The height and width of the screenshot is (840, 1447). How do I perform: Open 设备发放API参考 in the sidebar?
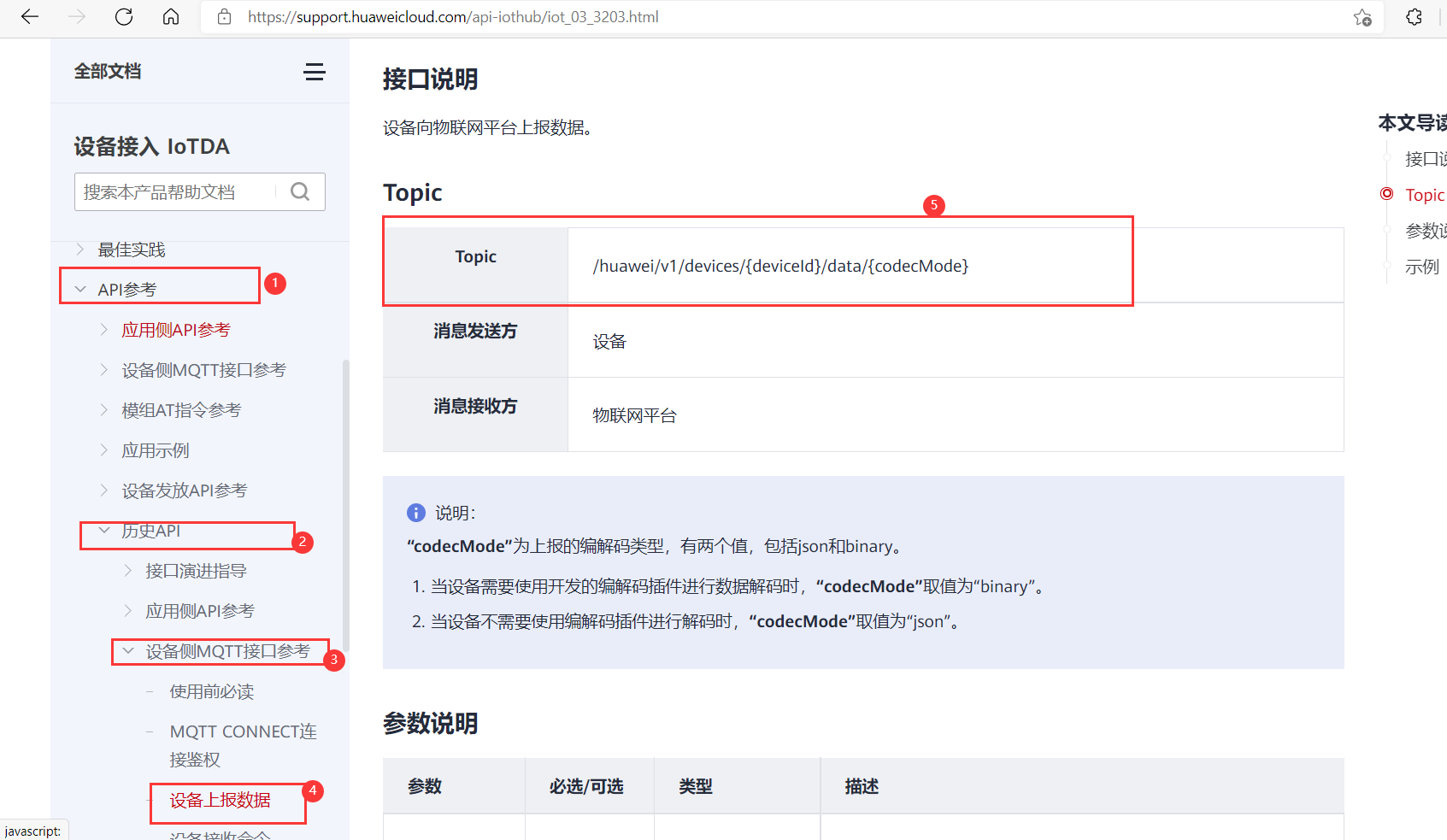point(185,490)
